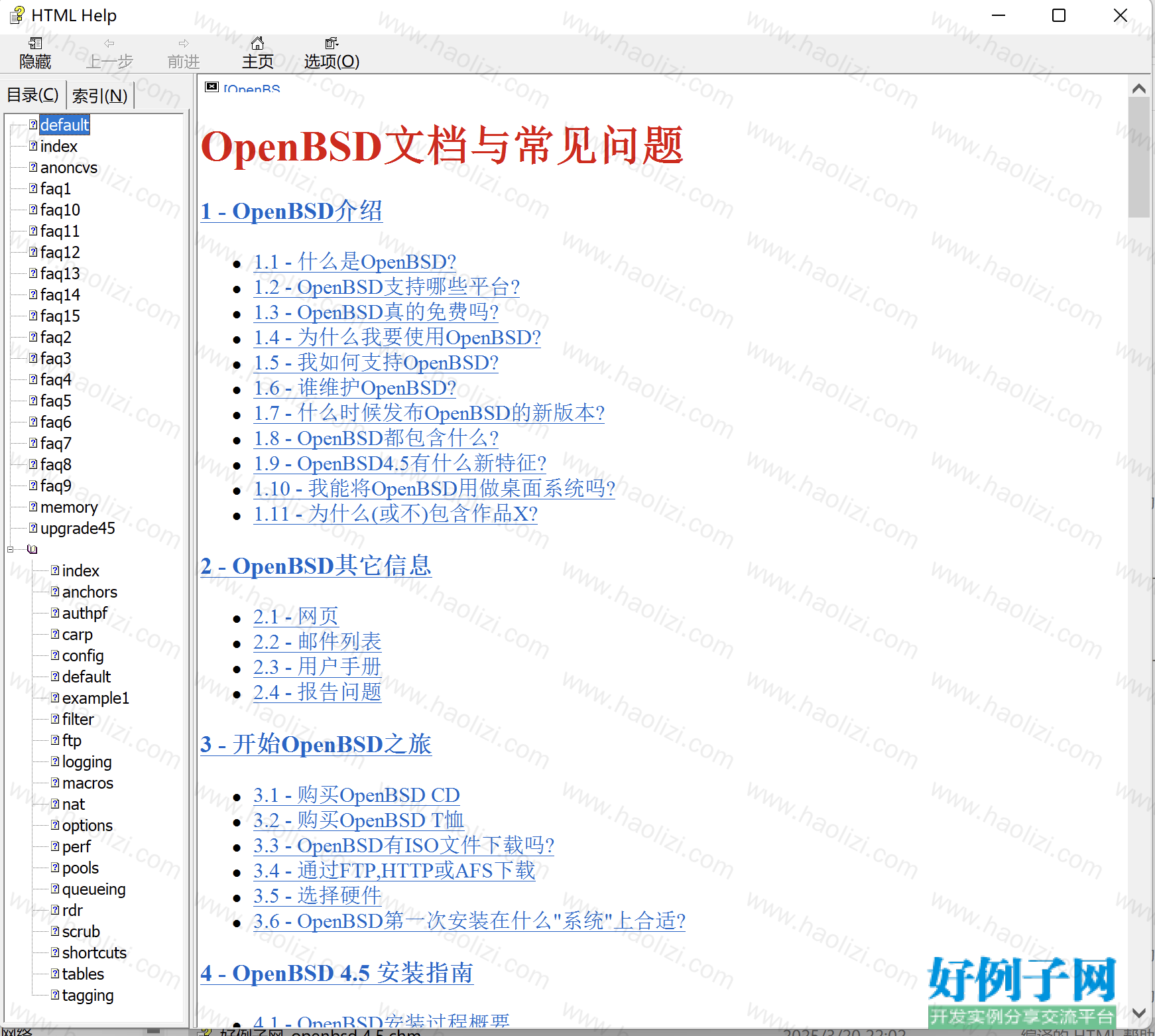Click the vertical scrollbar thumb in content pane
Screen dimensions: 1155x1036
(1139, 158)
